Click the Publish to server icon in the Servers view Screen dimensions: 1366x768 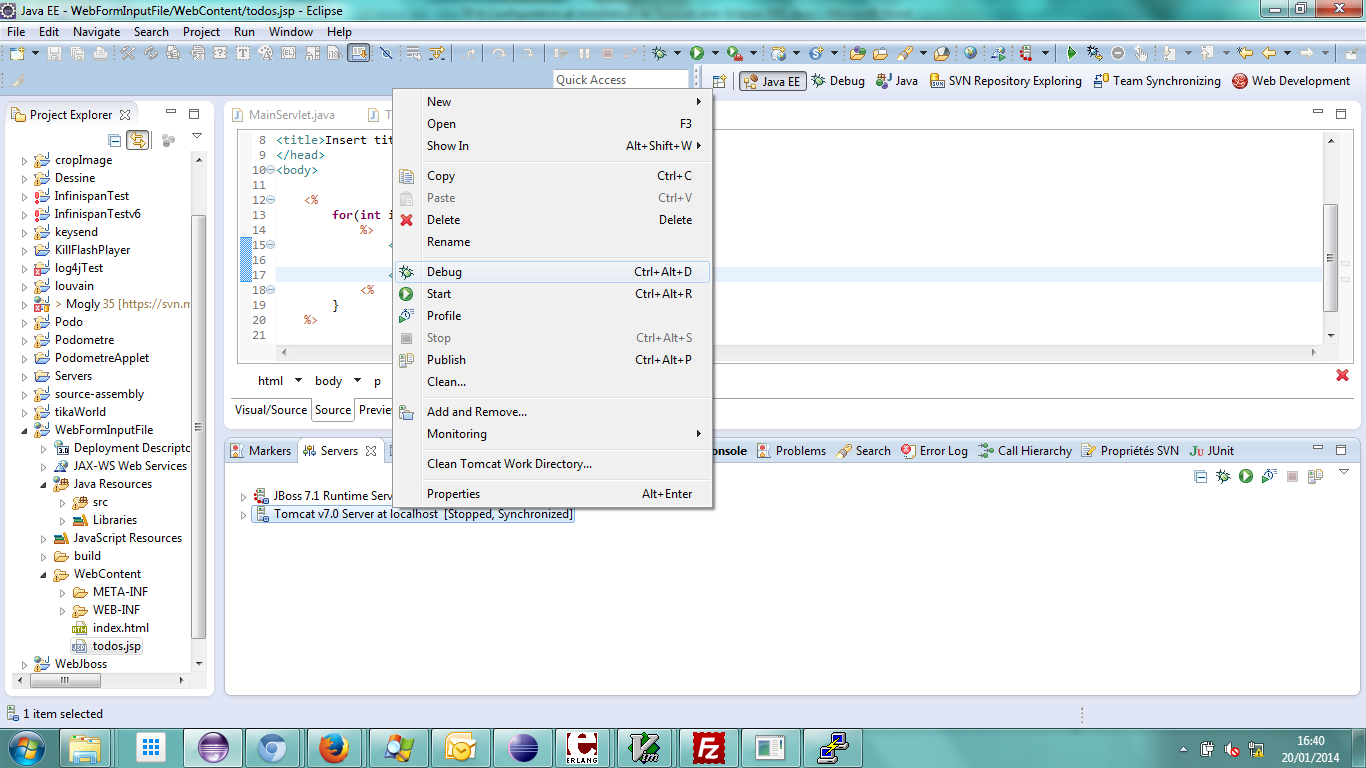click(1316, 476)
